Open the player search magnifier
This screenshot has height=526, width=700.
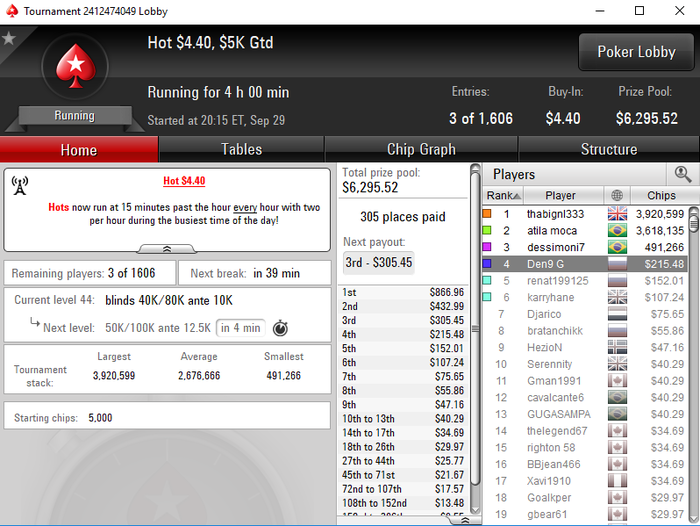click(683, 174)
